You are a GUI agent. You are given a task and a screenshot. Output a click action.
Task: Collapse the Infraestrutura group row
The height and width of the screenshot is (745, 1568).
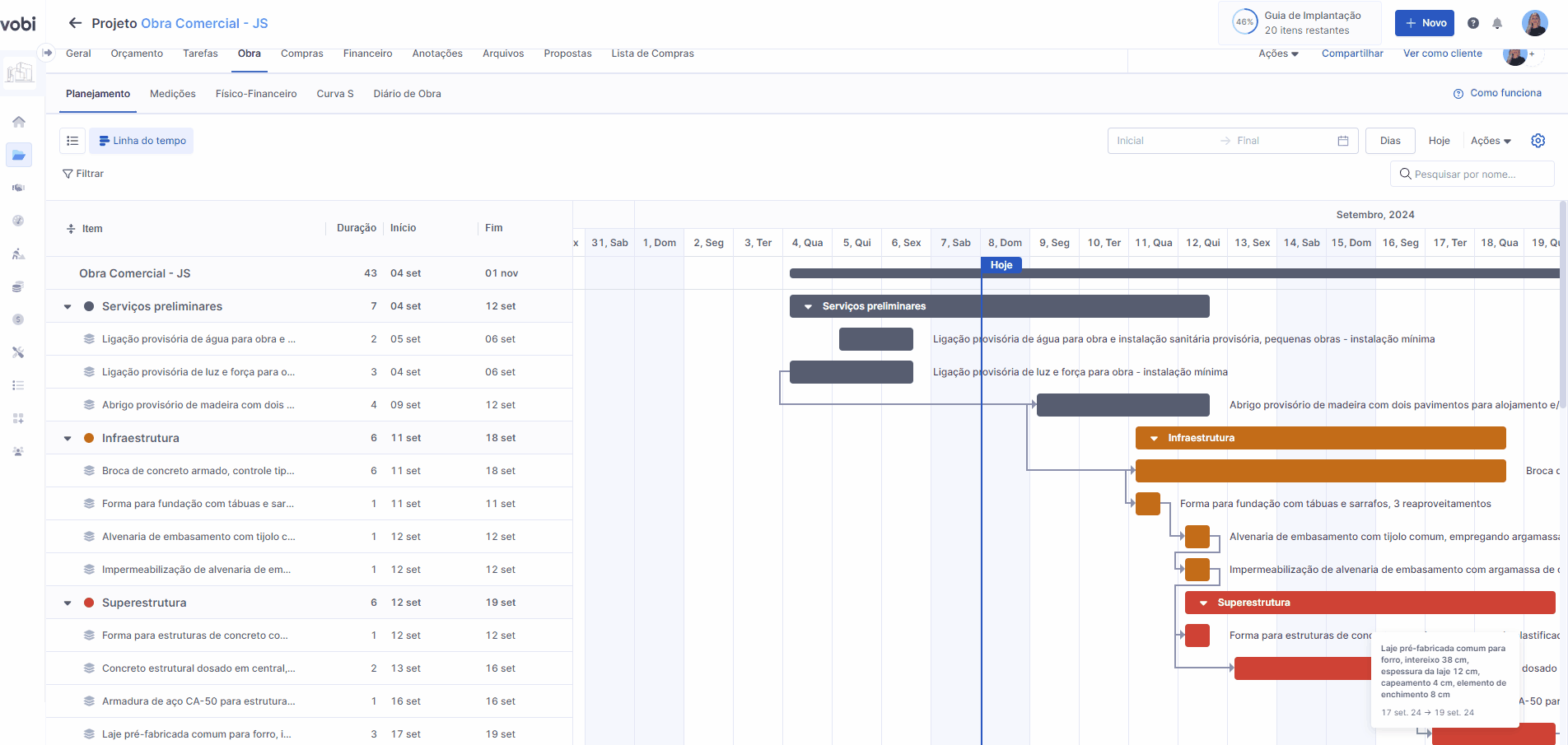[x=68, y=438]
